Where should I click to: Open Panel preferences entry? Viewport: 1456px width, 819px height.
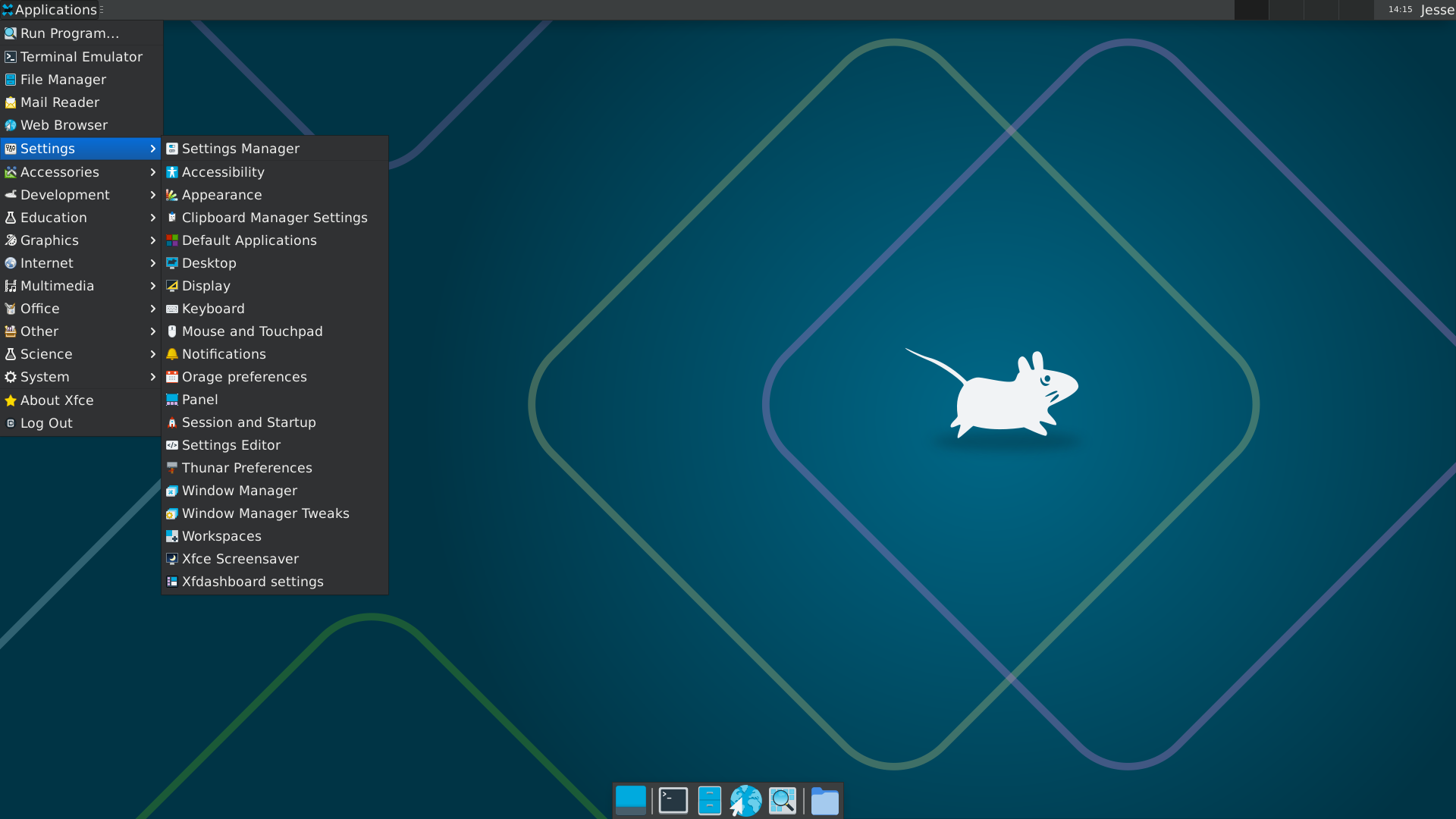pyautogui.click(x=275, y=400)
